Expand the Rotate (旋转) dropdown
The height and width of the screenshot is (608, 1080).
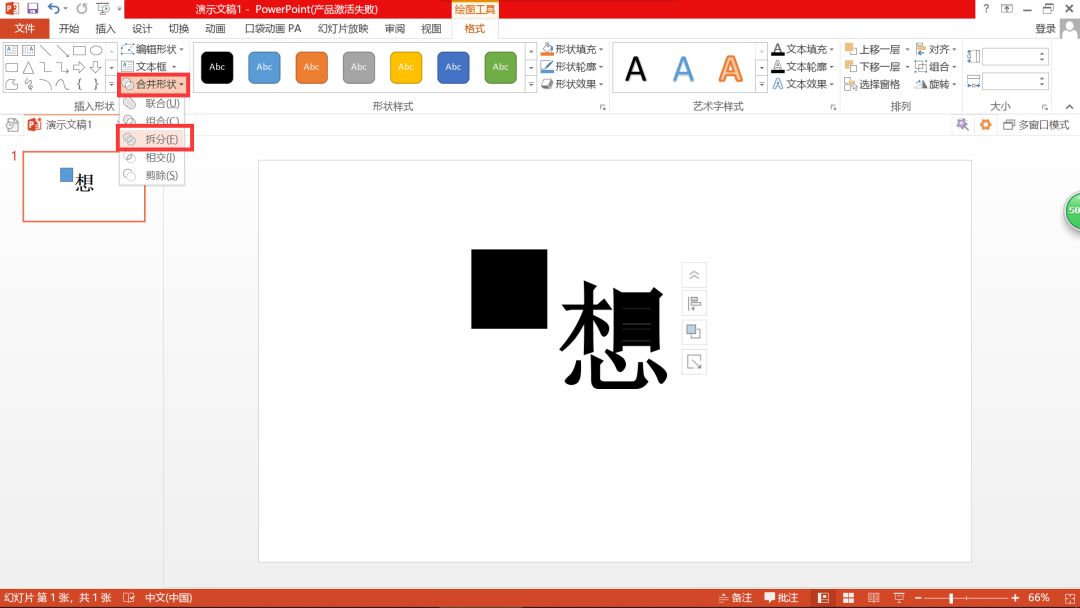click(937, 85)
